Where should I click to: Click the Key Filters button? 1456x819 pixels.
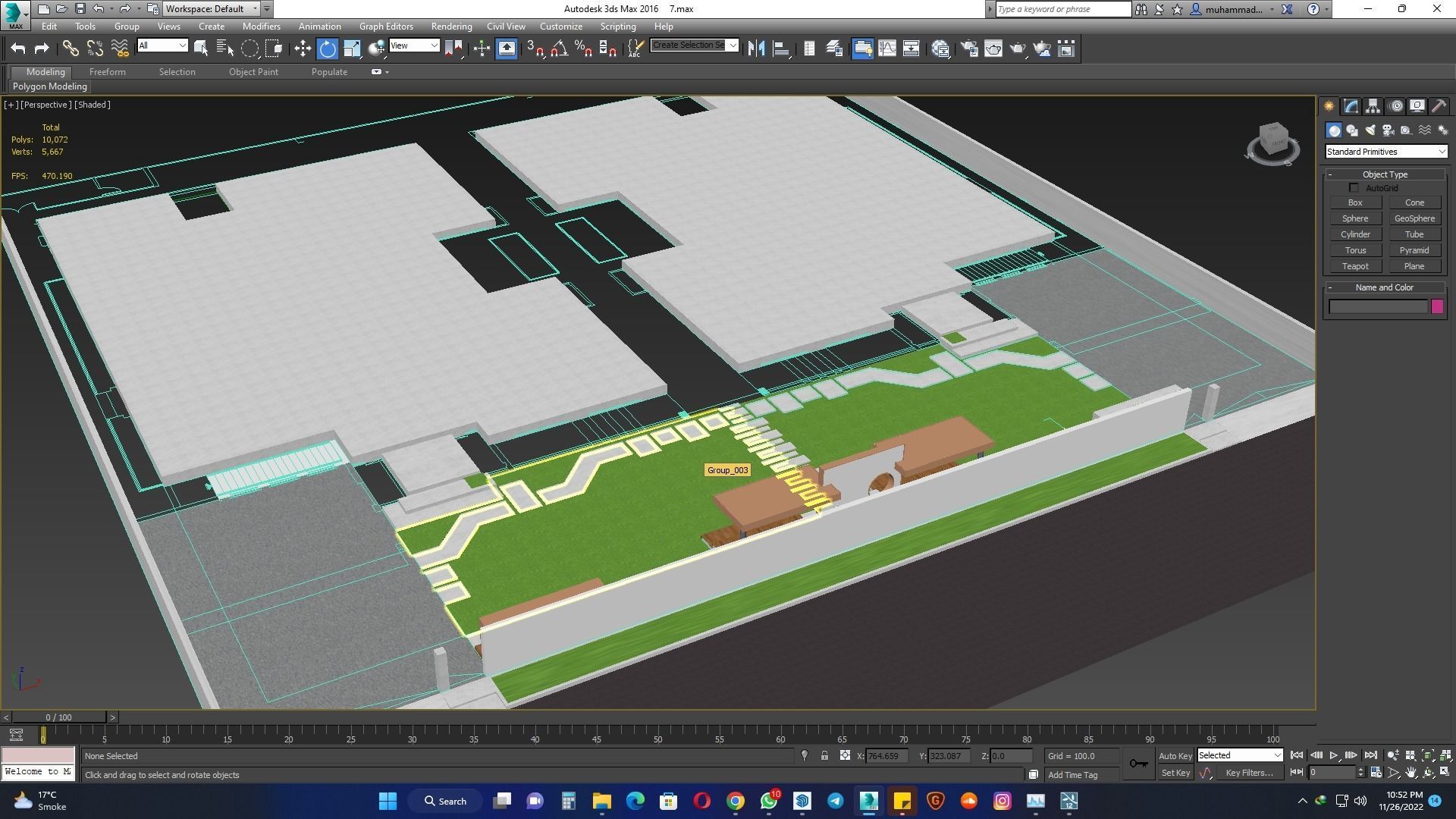pyautogui.click(x=1250, y=773)
